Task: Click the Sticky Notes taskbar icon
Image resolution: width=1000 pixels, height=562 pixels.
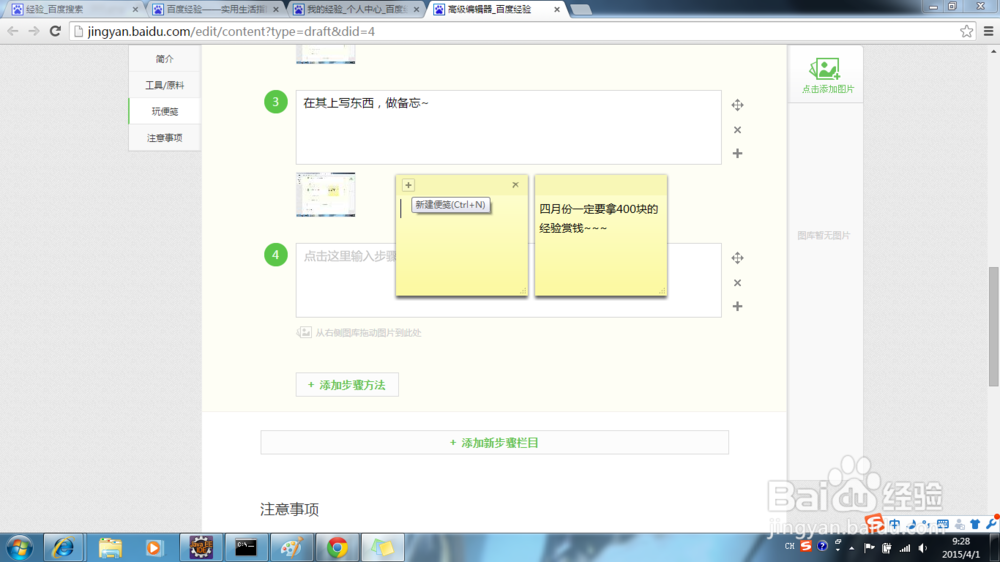Action: [383, 548]
